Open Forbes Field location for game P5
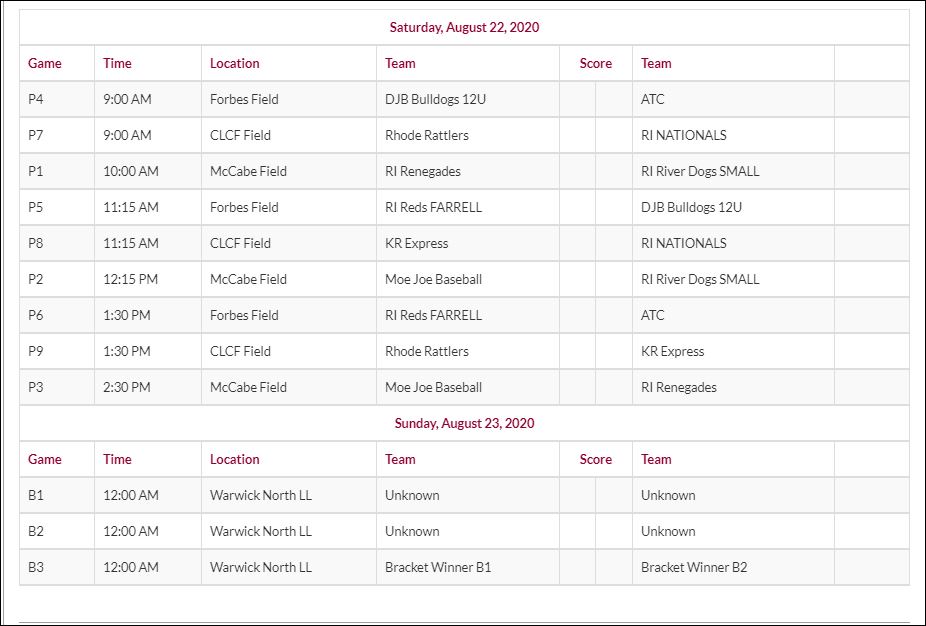Viewport: 926px width, 626px height. pyautogui.click(x=244, y=207)
